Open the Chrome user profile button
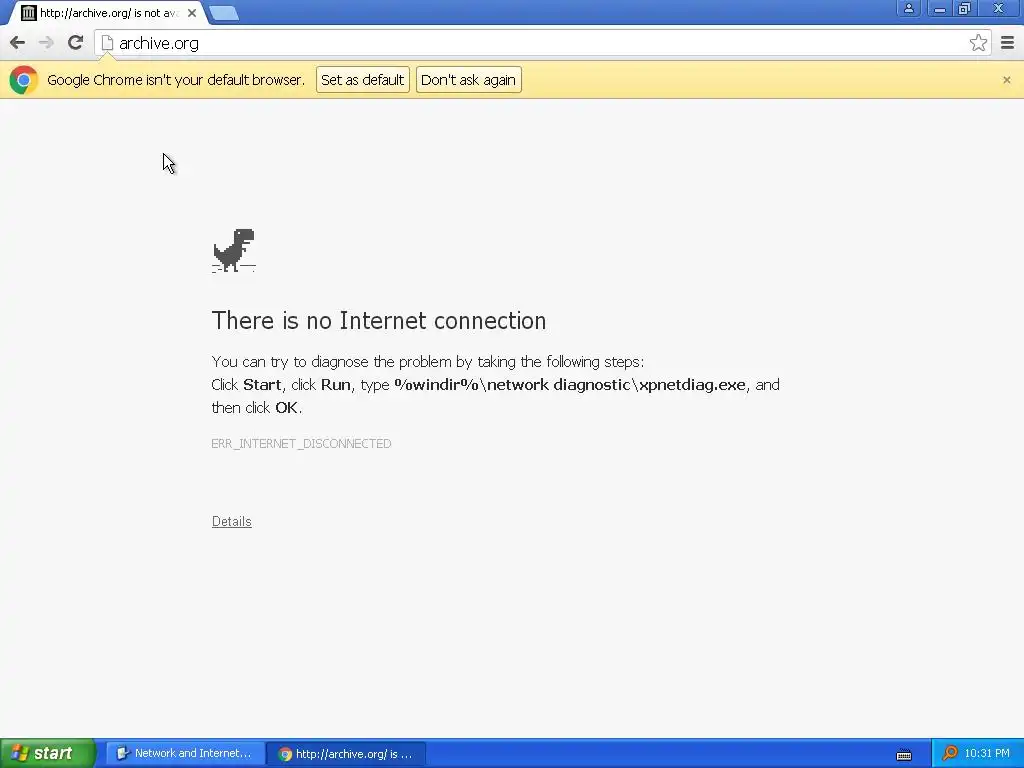Viewport: 1024px width, 768px height. click(908, 8)
